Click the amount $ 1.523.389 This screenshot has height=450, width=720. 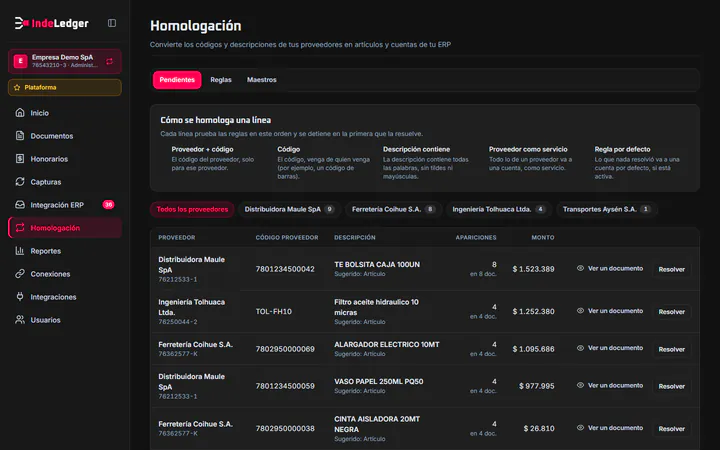pos(534,269)
